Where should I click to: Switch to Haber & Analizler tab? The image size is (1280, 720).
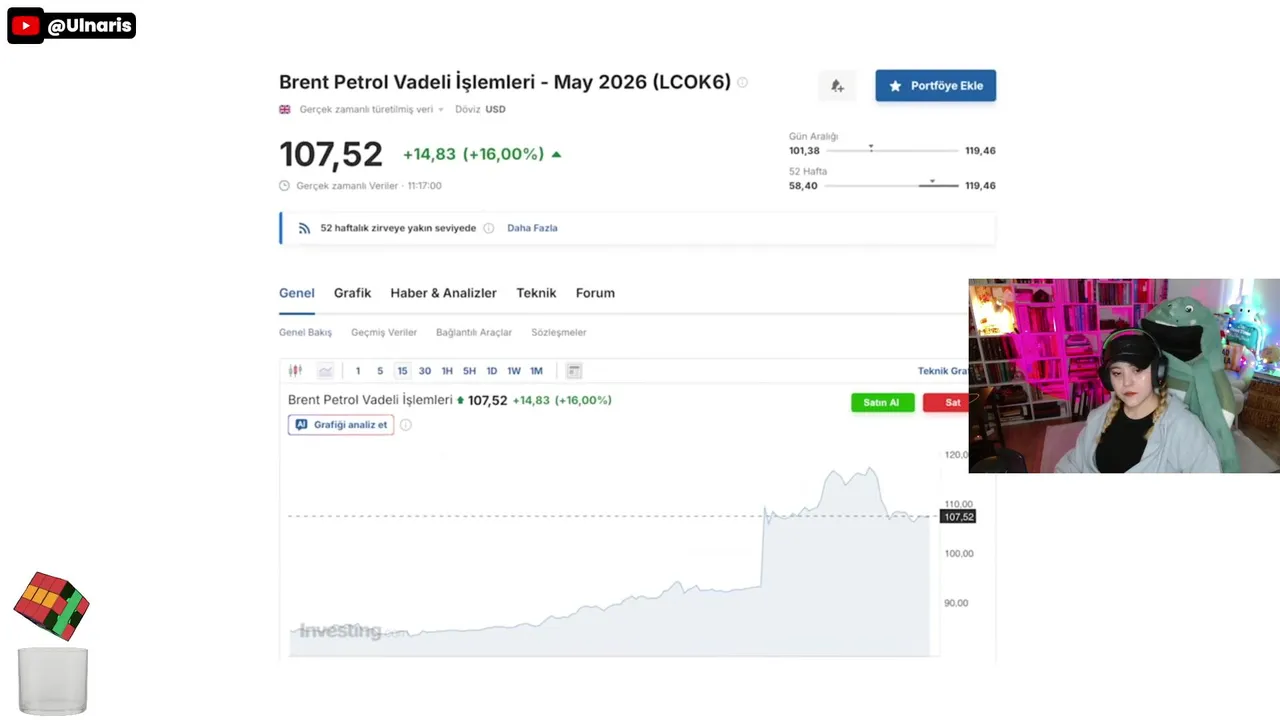443,293
